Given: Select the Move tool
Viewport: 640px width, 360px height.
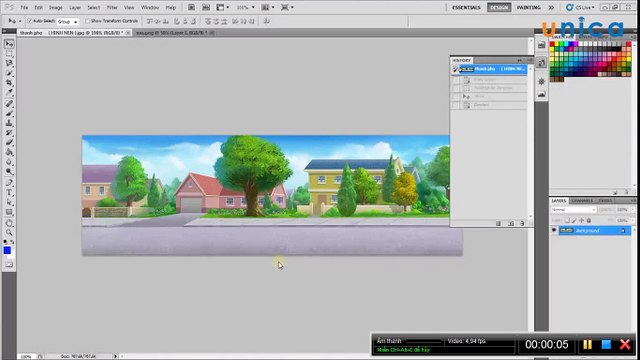Looking at the screenshot, I should (9, 44).
